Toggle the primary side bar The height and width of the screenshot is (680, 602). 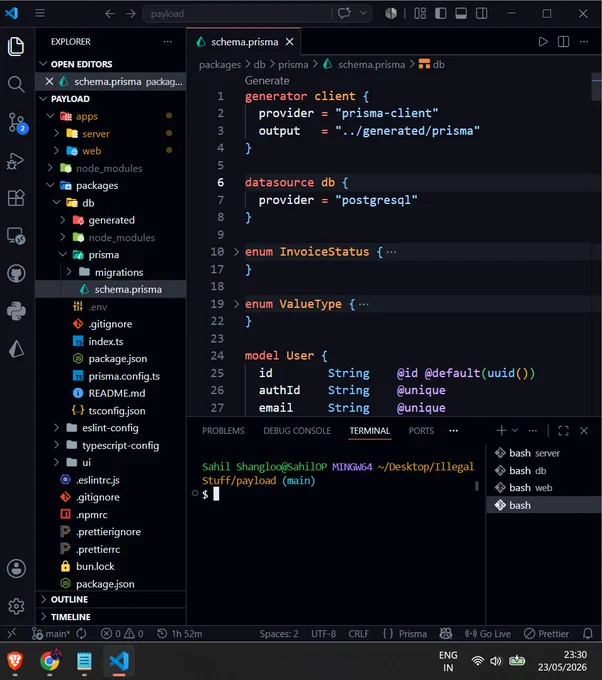tap(441, 13)
